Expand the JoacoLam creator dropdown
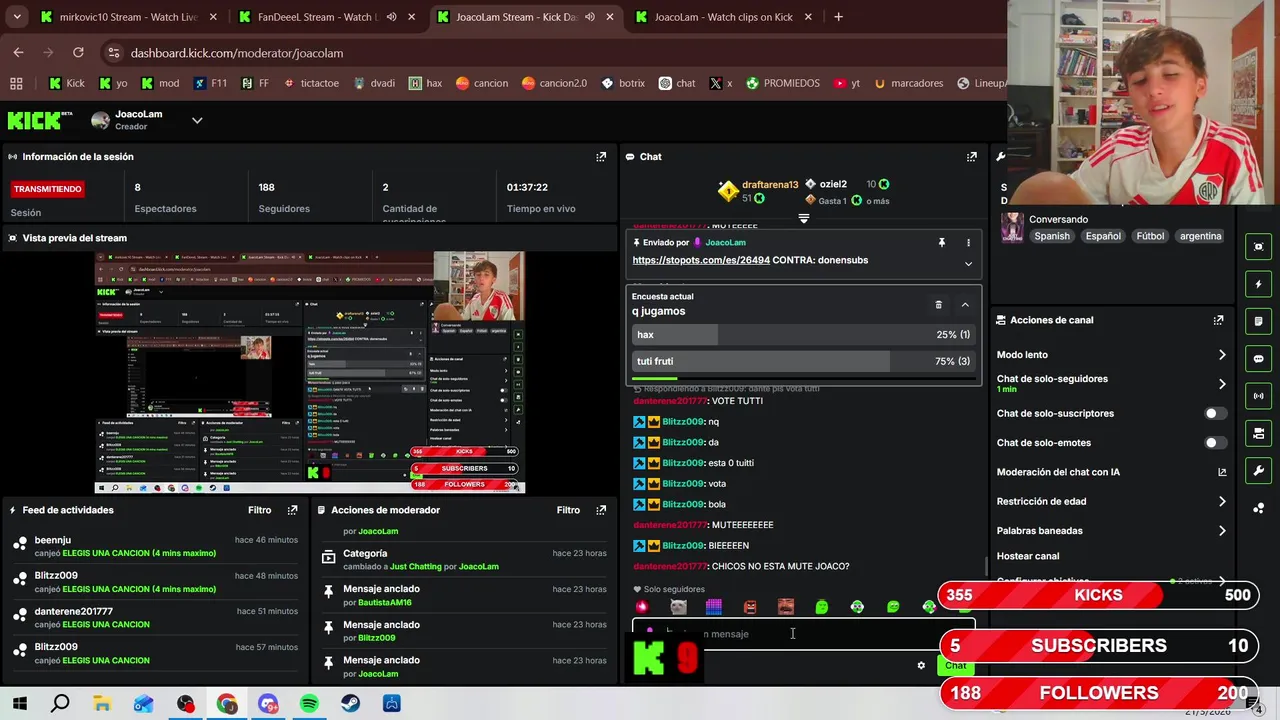 197,121
